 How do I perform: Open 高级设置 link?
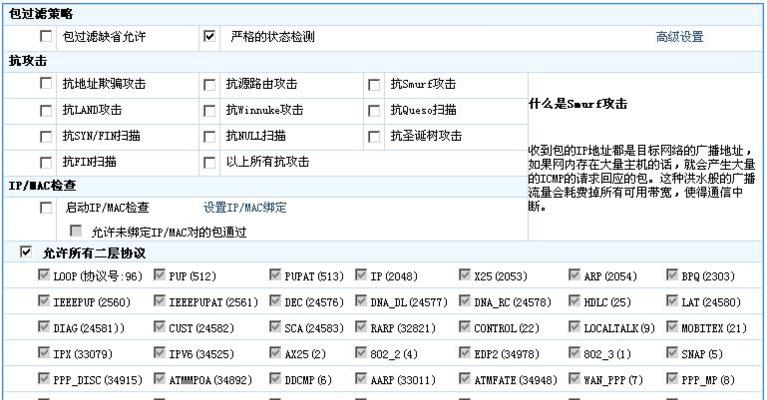pos(679,37)
